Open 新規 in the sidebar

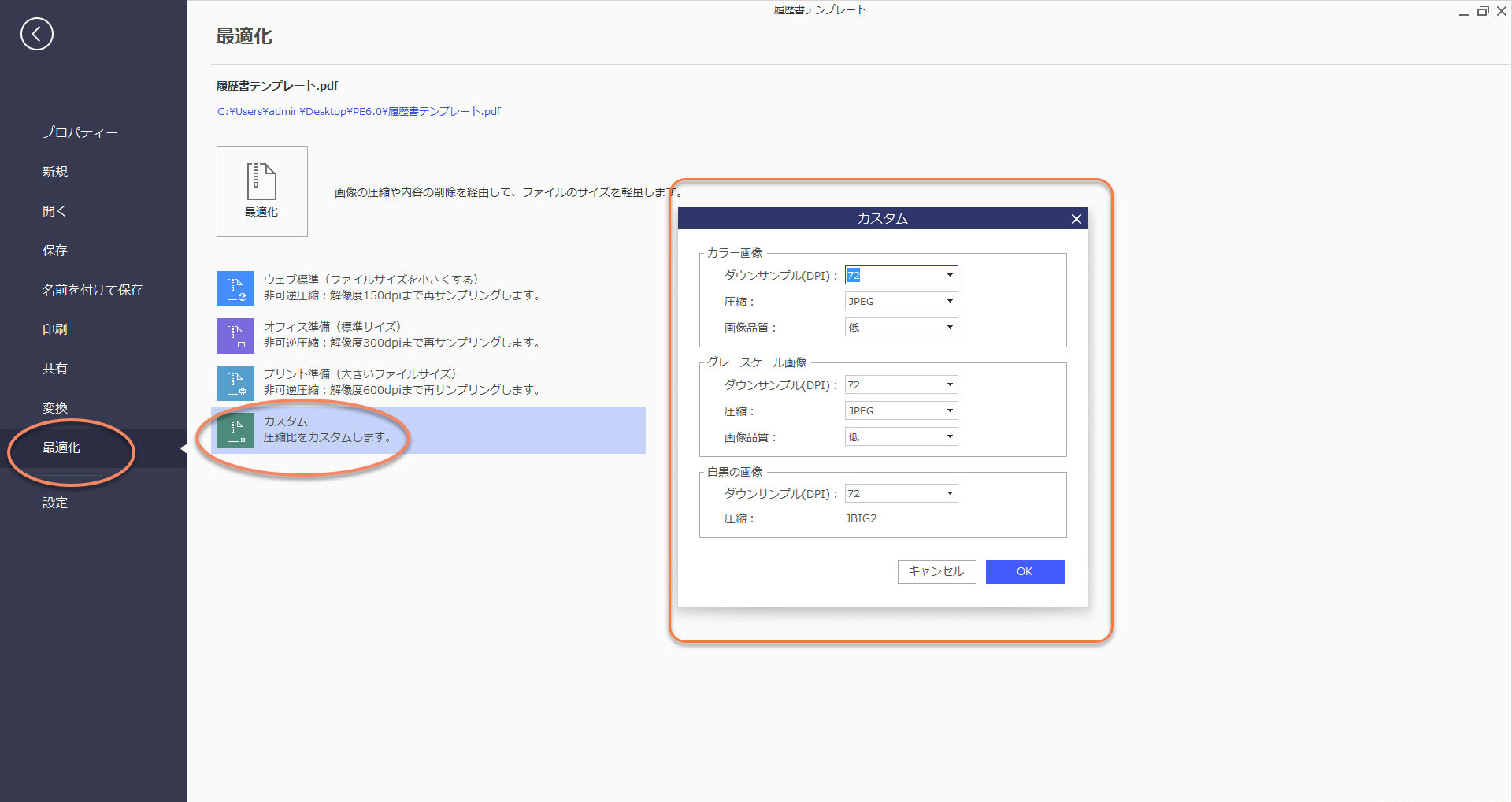click(x=55, y=172)
